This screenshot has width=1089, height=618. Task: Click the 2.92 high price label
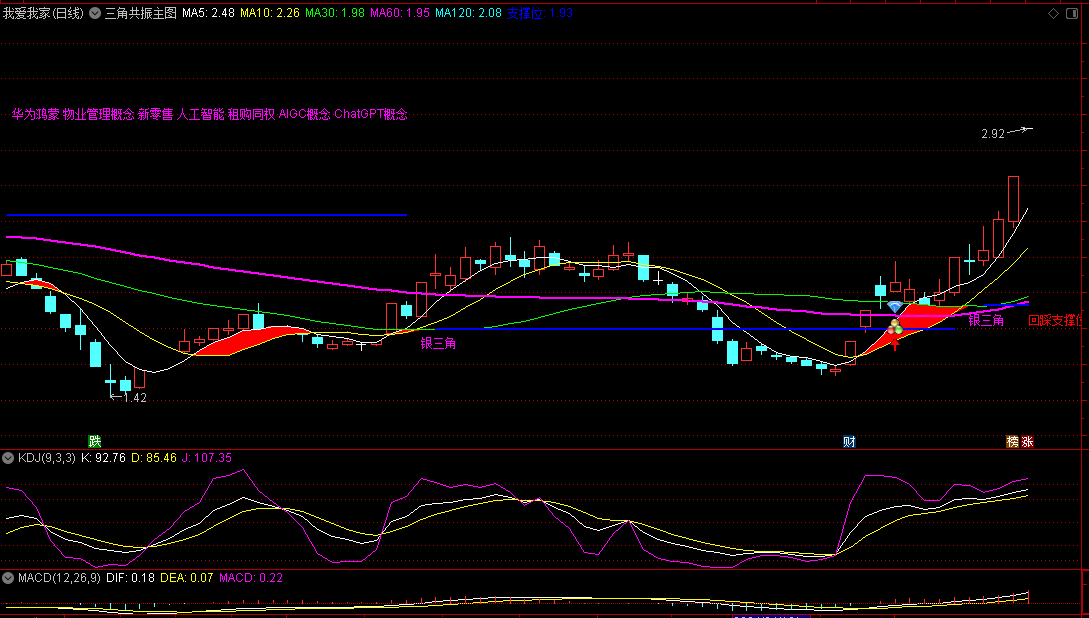(993, 134)
